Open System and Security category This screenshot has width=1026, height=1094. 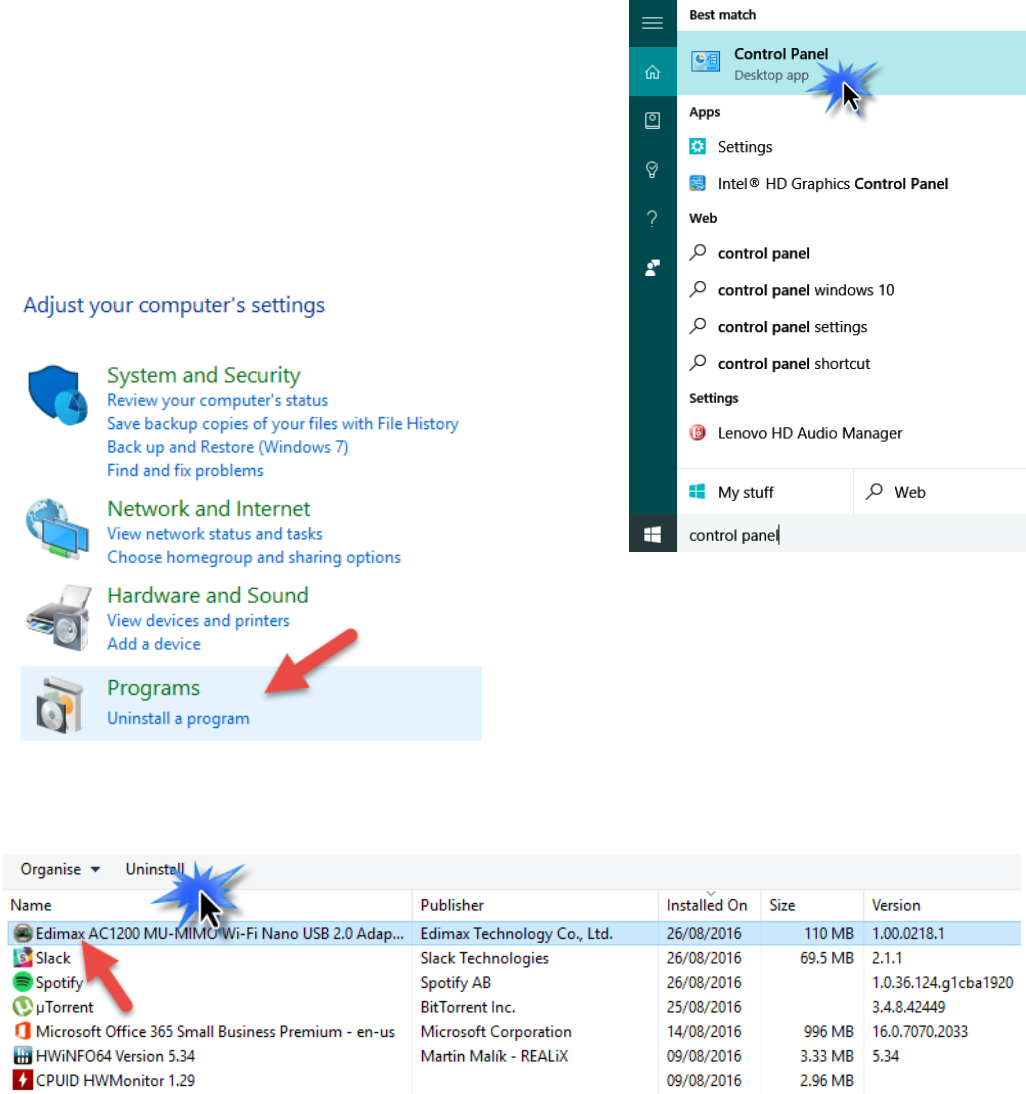point(204,375)
